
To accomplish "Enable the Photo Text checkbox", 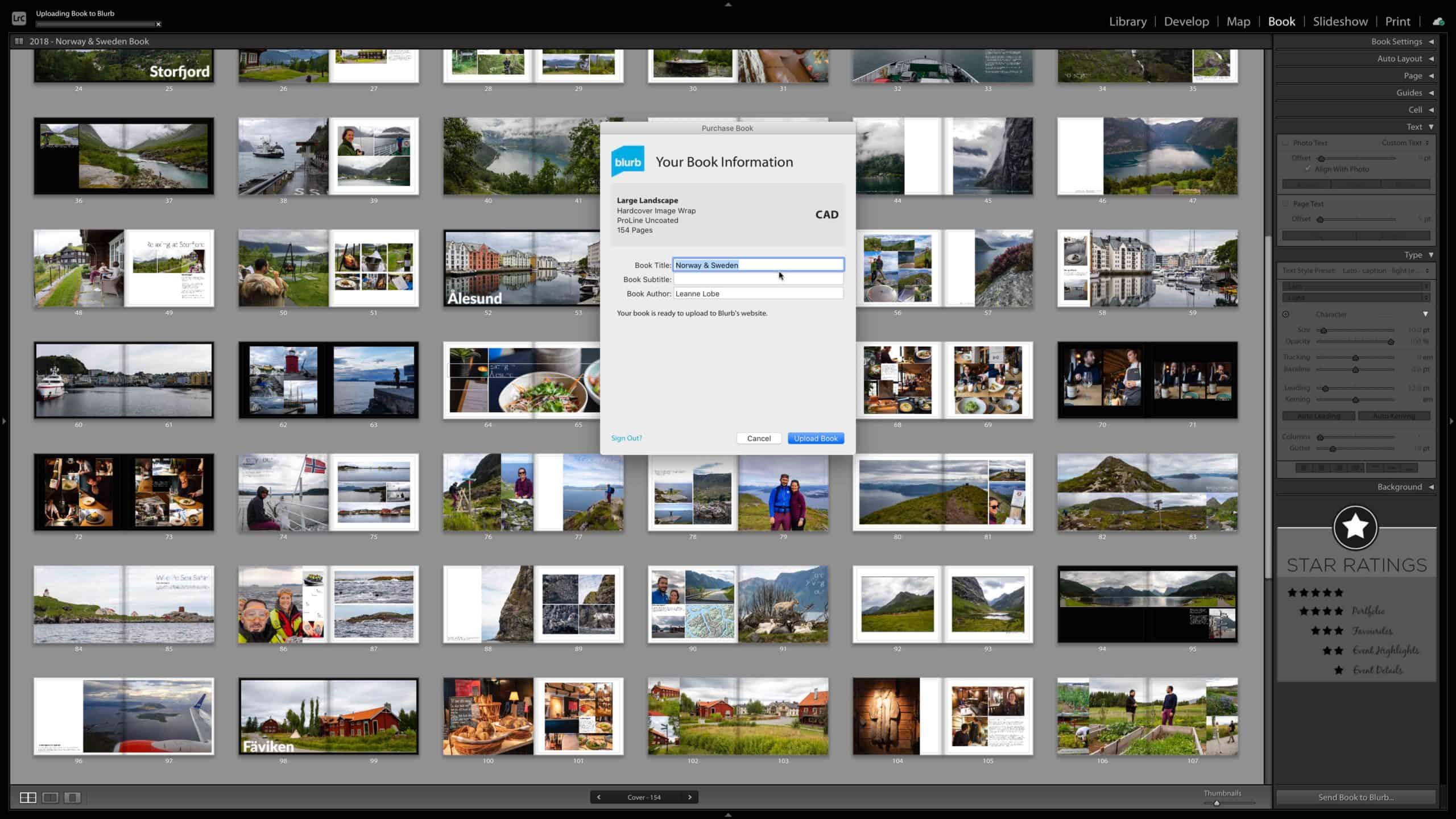I will [1285, 143].
